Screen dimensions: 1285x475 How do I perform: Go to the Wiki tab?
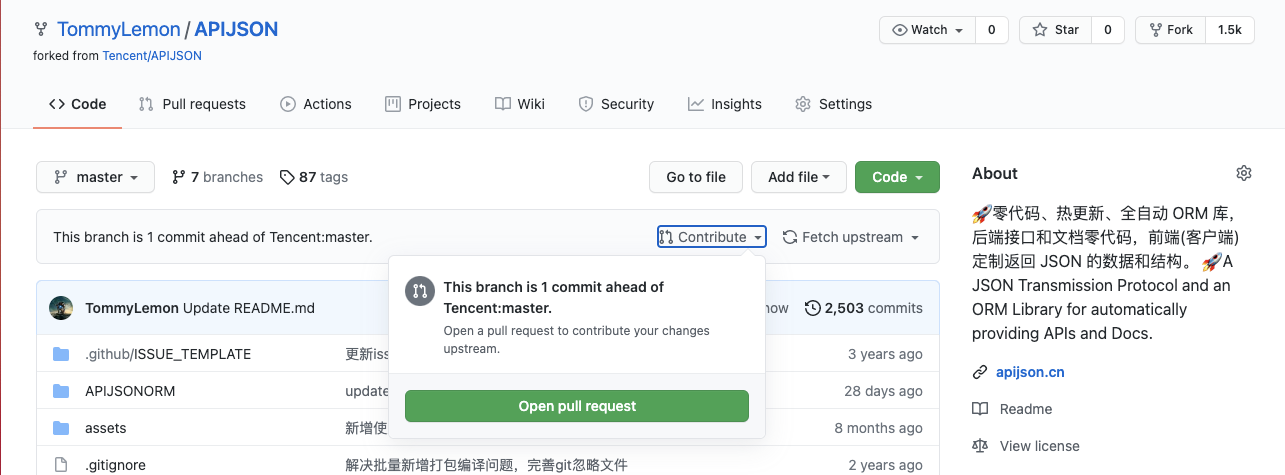pyautogui.click(x=520, y=104)
